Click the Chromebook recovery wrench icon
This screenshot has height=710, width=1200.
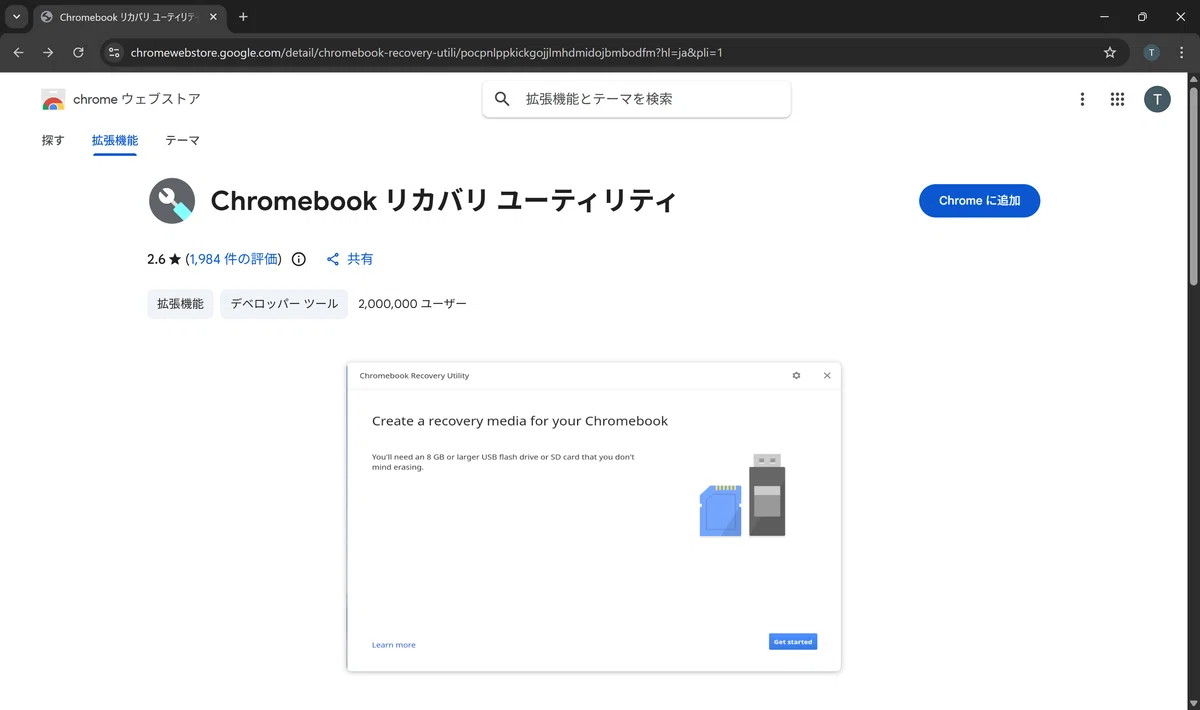pos(172,201)
